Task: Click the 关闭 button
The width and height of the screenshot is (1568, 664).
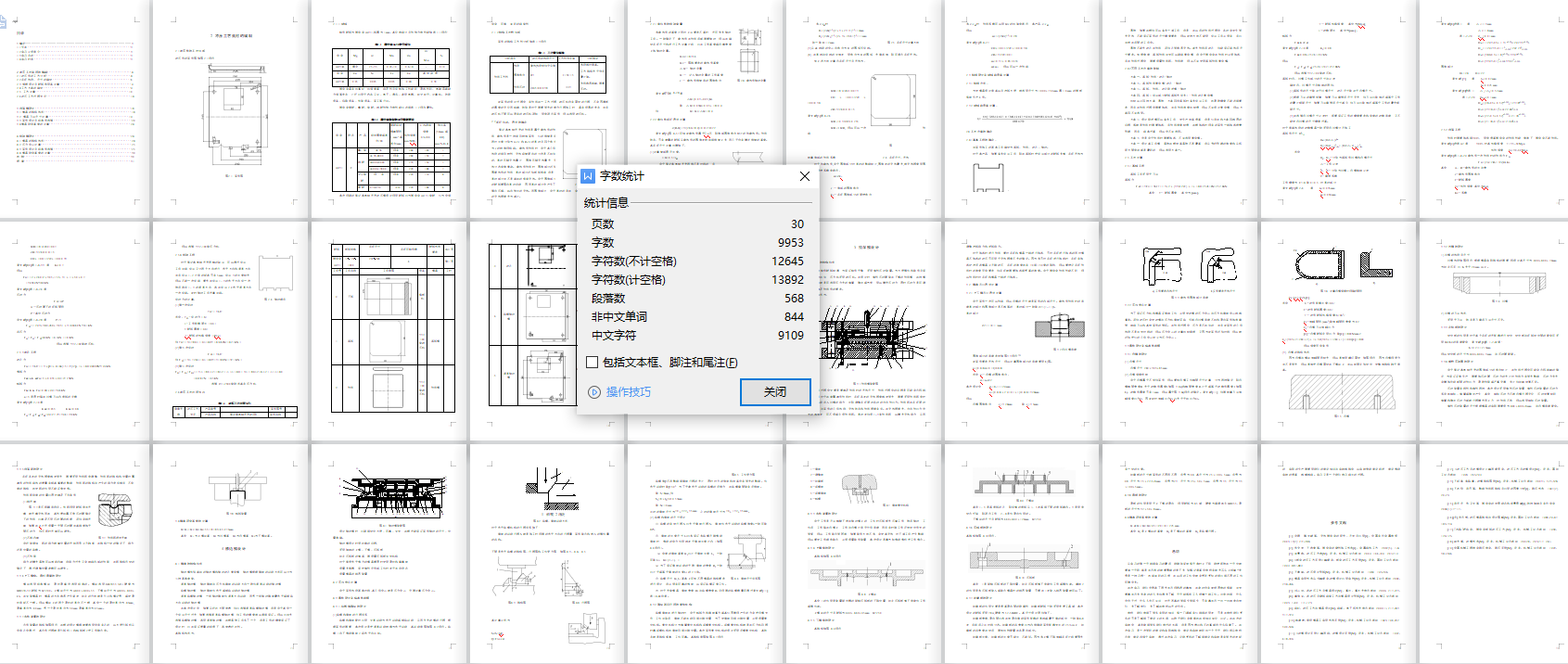Action: [775, 392]
